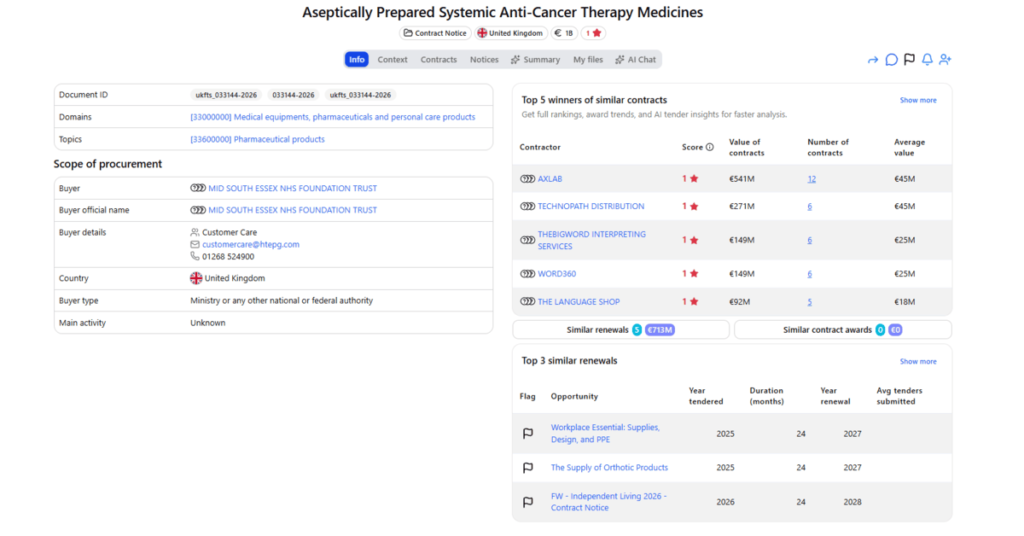The image size is (1024, 536).
Task: Open the Pharmaceutical products topic link
Action: tap(257, 139)
